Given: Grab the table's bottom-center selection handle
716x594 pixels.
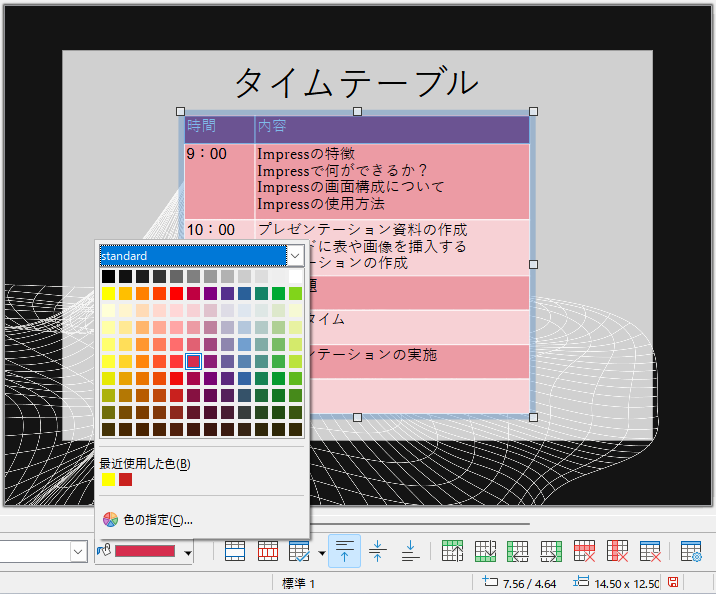Looking at the screenshot, I should click(358, 417).
